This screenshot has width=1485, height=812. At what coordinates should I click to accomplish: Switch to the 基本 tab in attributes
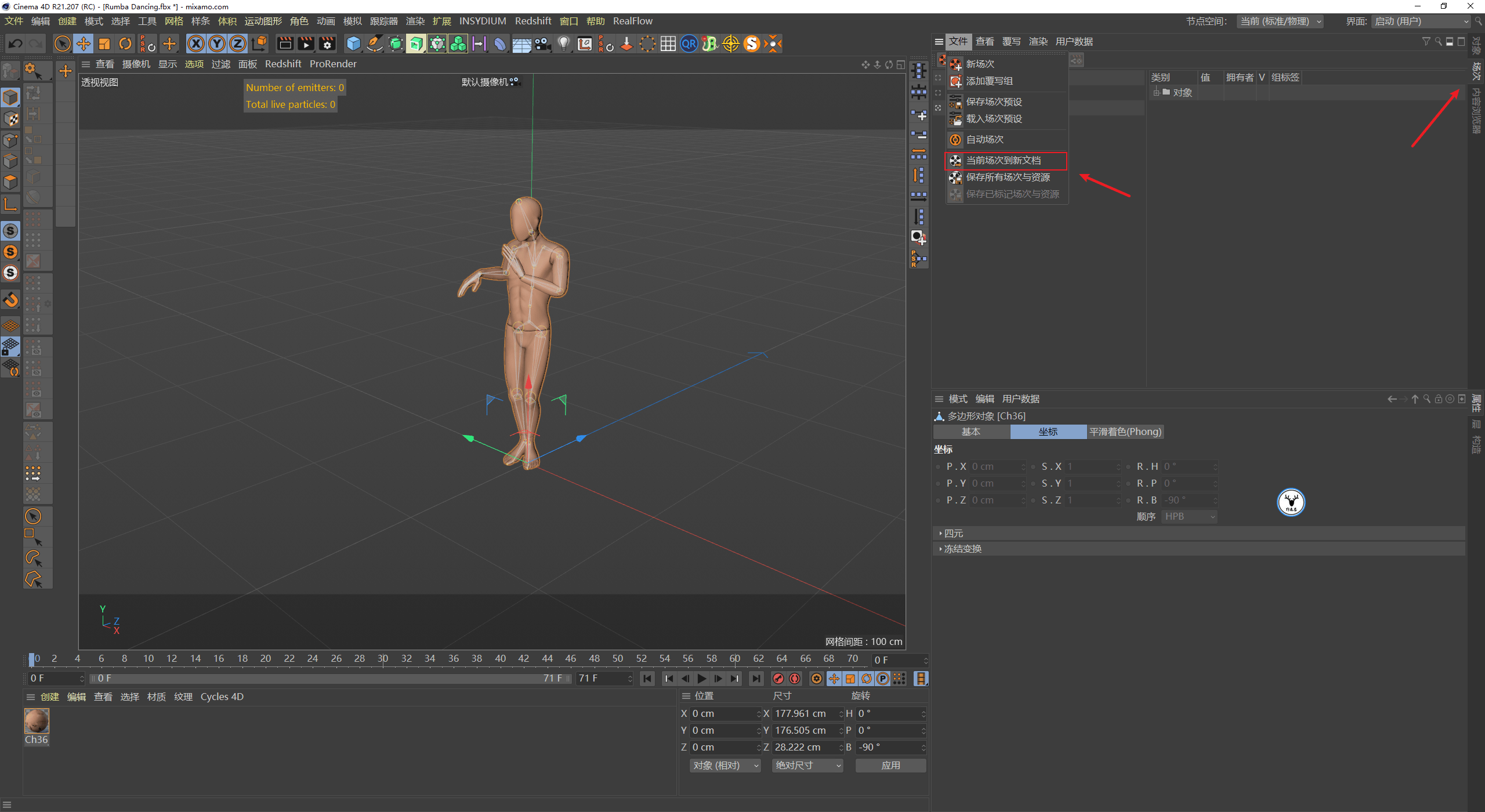(970, 432)
